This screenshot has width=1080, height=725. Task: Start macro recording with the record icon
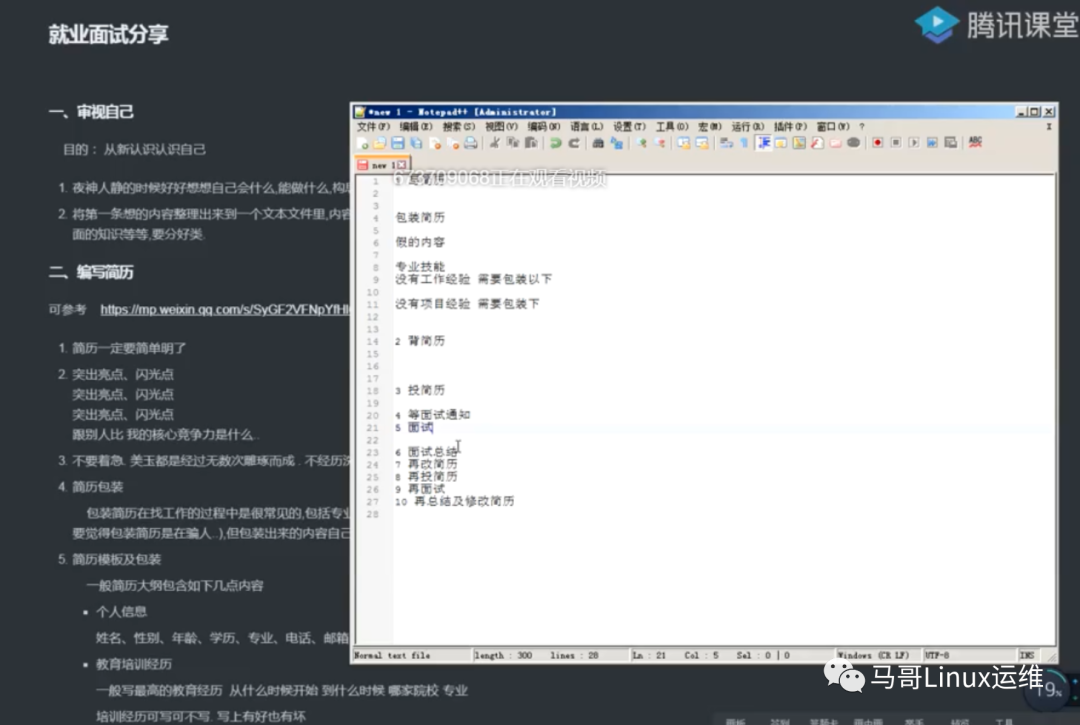pos(878,142)
